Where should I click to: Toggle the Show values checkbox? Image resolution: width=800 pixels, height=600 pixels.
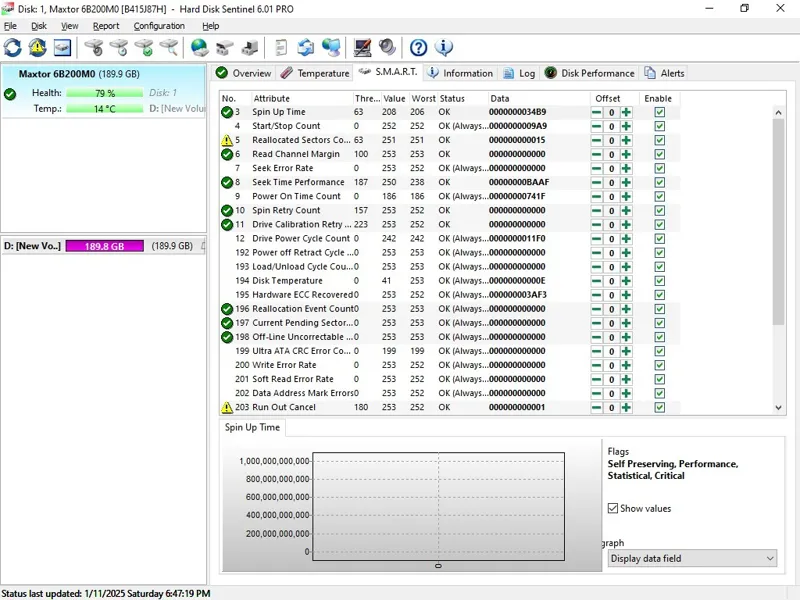tap(613, 508)
